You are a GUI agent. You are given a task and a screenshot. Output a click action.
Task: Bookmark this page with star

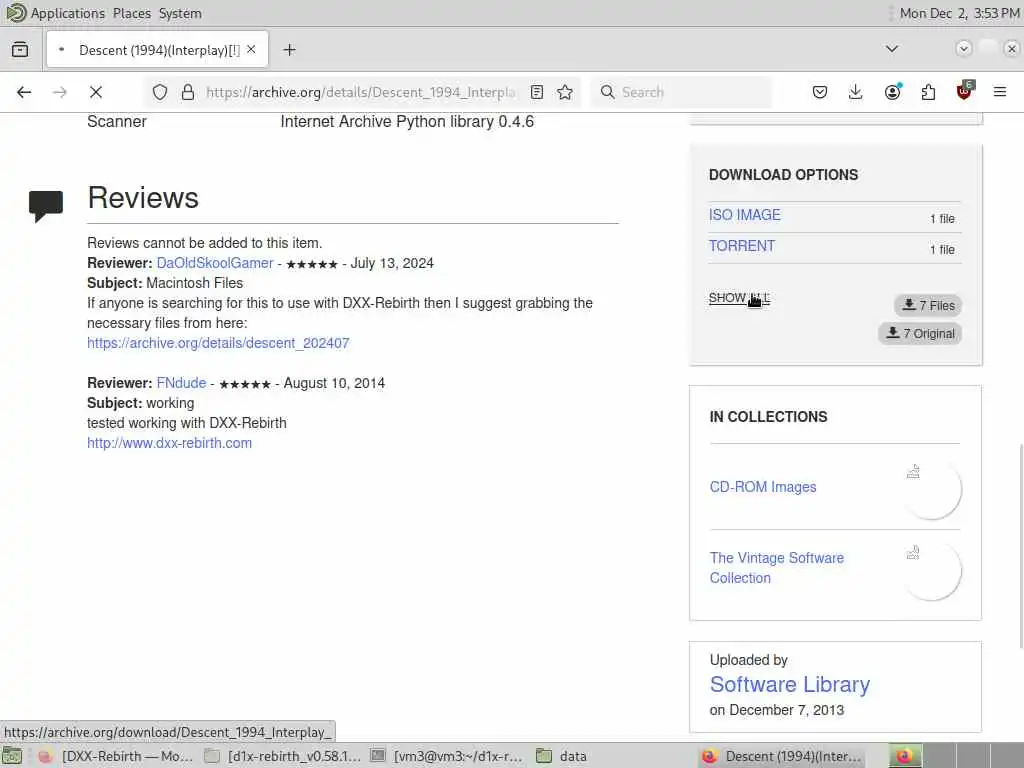click(565, 92)
